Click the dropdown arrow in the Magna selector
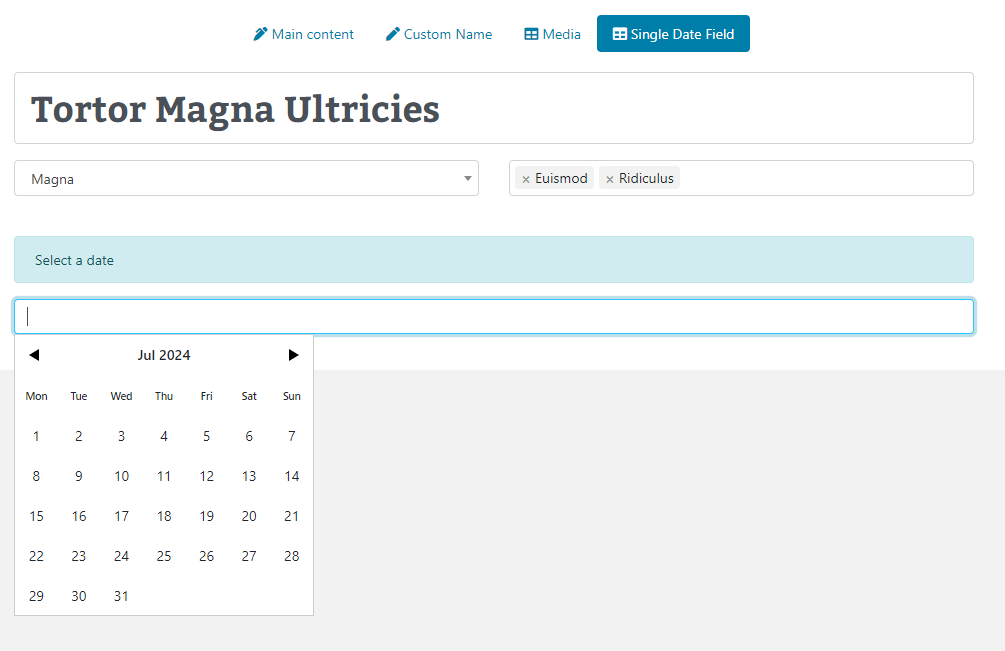The height and width of the screenshot is (651, 1005). coord(467,178)
